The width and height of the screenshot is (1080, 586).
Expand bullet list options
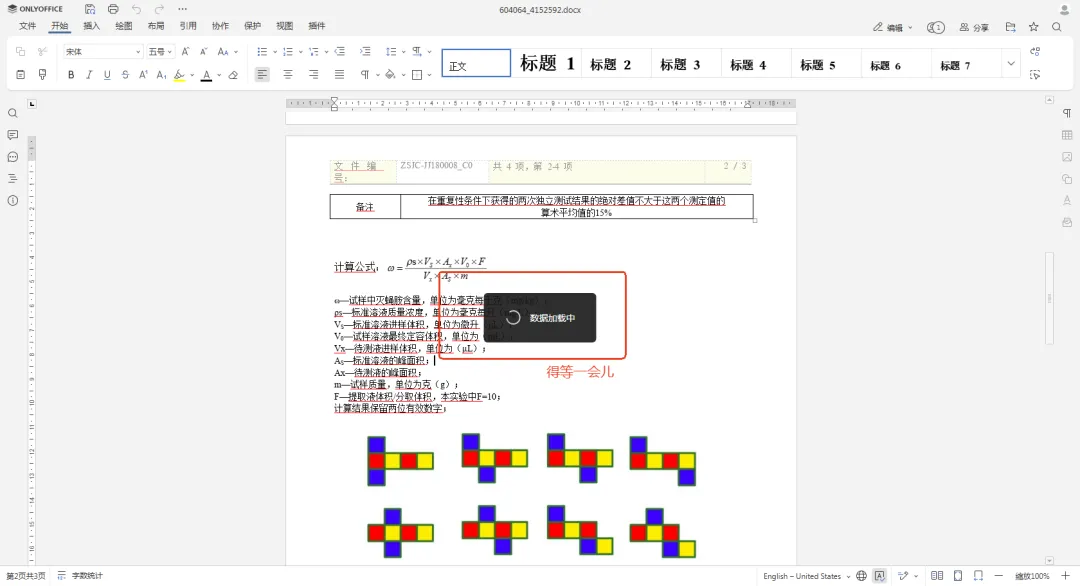274,52
